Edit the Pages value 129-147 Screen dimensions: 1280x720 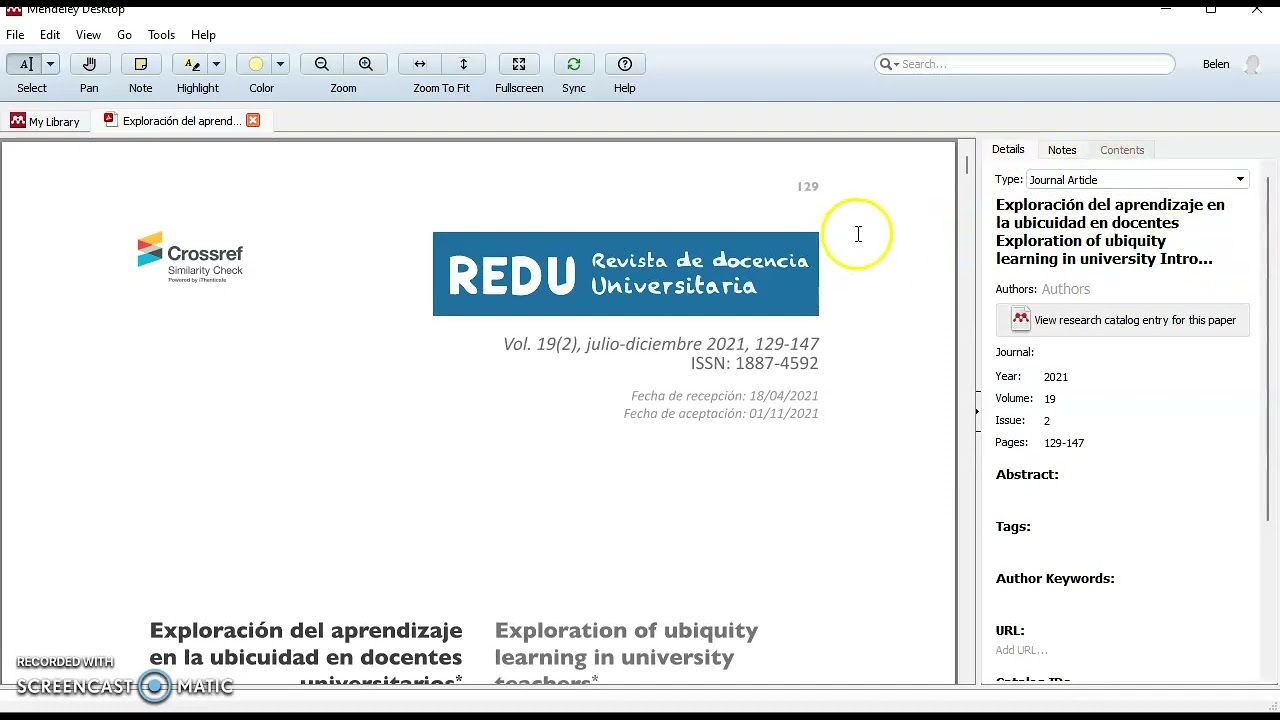pos(1064,443)
